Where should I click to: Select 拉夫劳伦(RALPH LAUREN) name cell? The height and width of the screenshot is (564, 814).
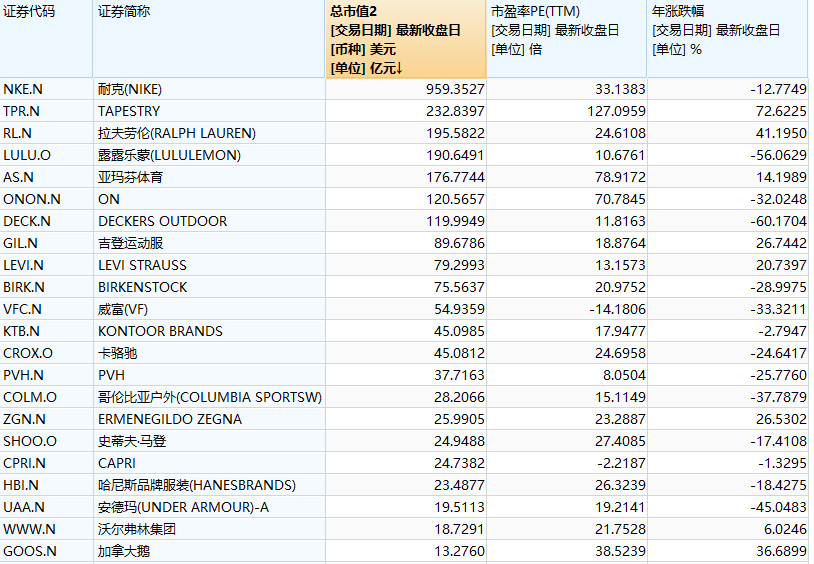[x=209, y=133]
